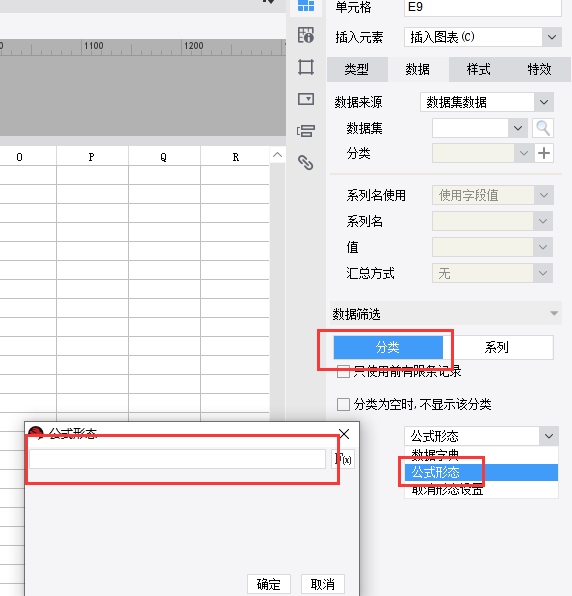572x596 pixels.
Task: Select column header Q
Action: (x=164, y=157)
